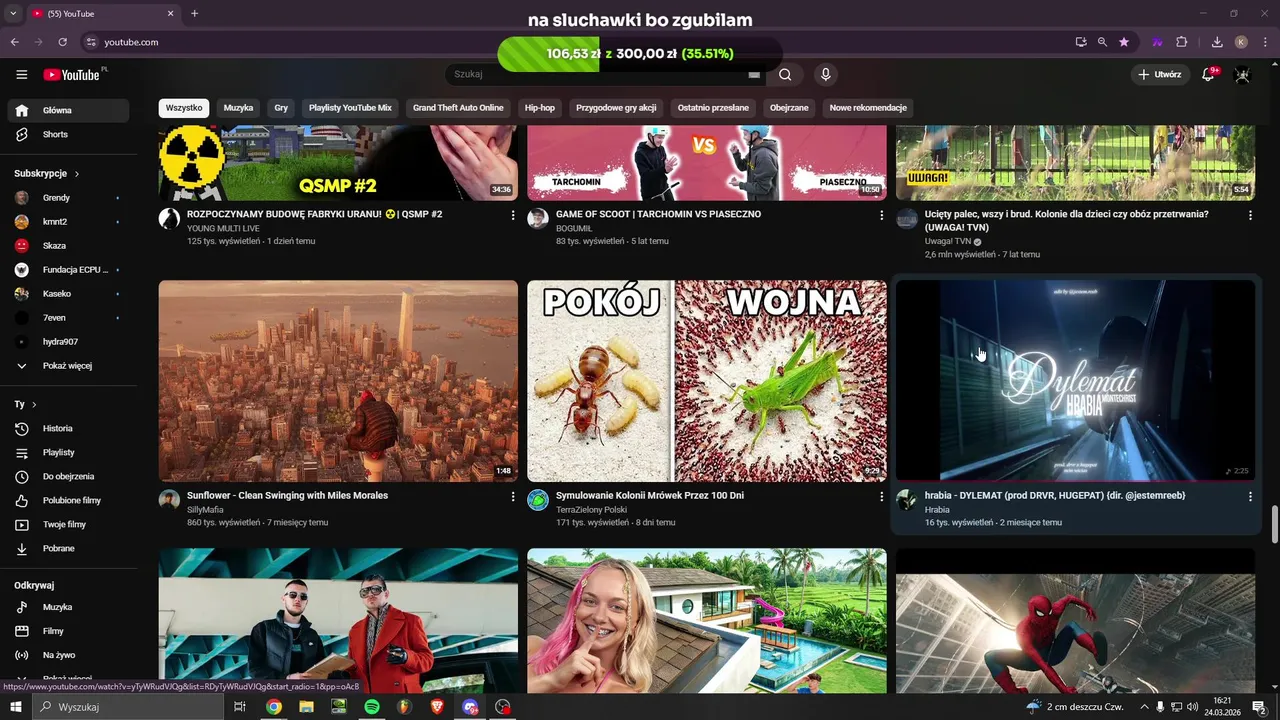Screen dimensions: 1280x720
Task: Click the on-screen keyboard icon in search box
Action: pyautogui.click(x=754, y=75)
